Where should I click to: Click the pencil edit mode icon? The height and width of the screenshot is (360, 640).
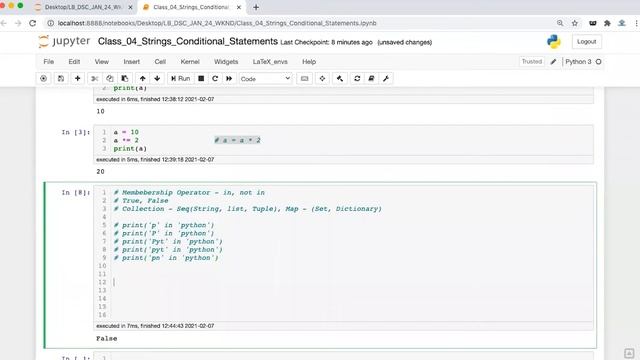pos(553,62)
